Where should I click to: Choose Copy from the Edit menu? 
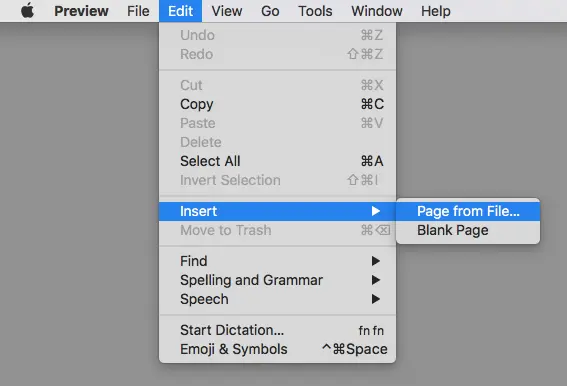(277, 104)
